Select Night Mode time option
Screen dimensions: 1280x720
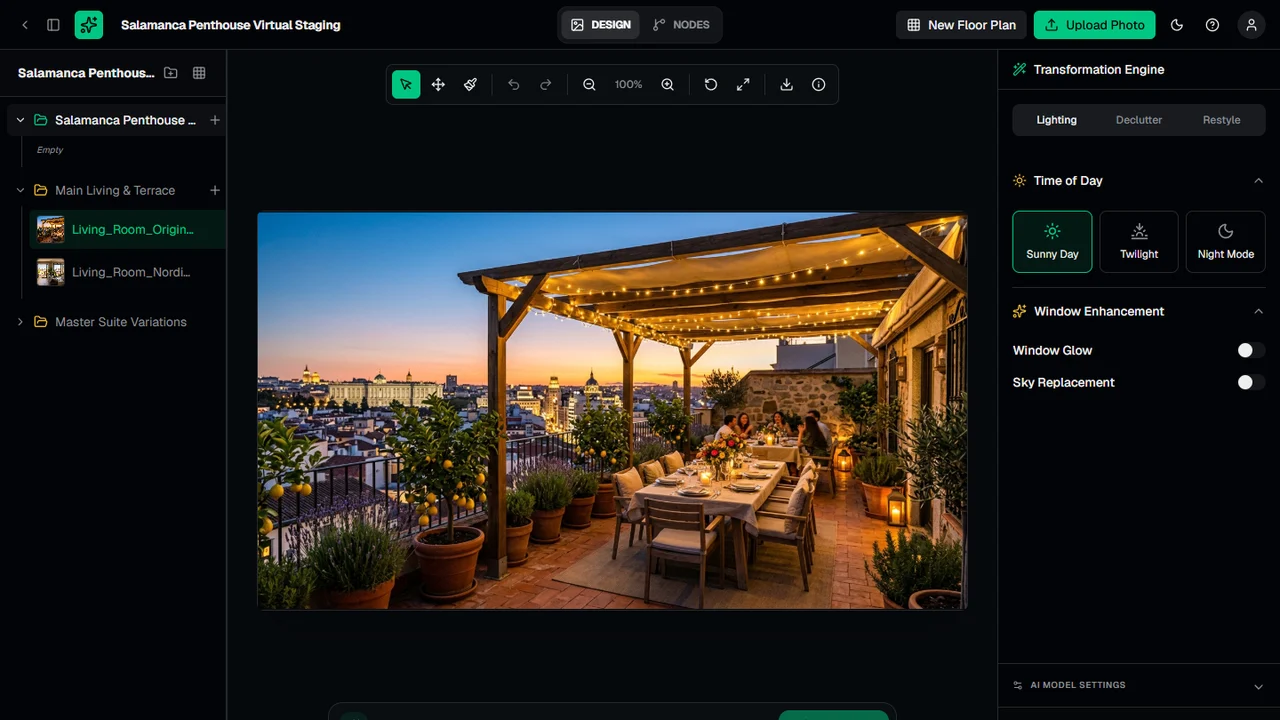pyautogui.click(x=1226, y=241)
